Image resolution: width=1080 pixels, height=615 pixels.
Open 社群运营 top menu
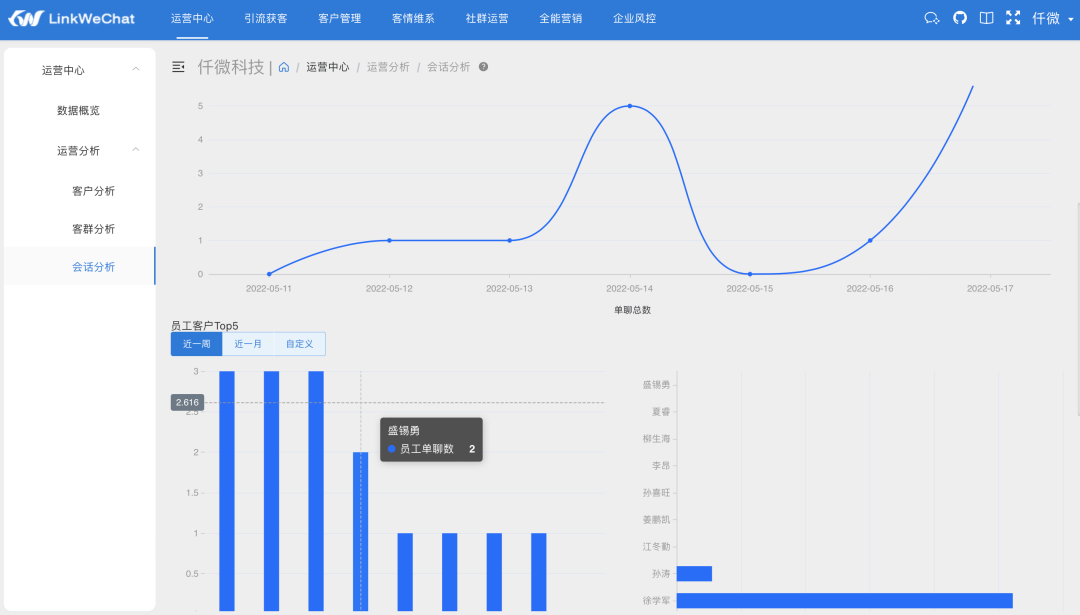487,19
